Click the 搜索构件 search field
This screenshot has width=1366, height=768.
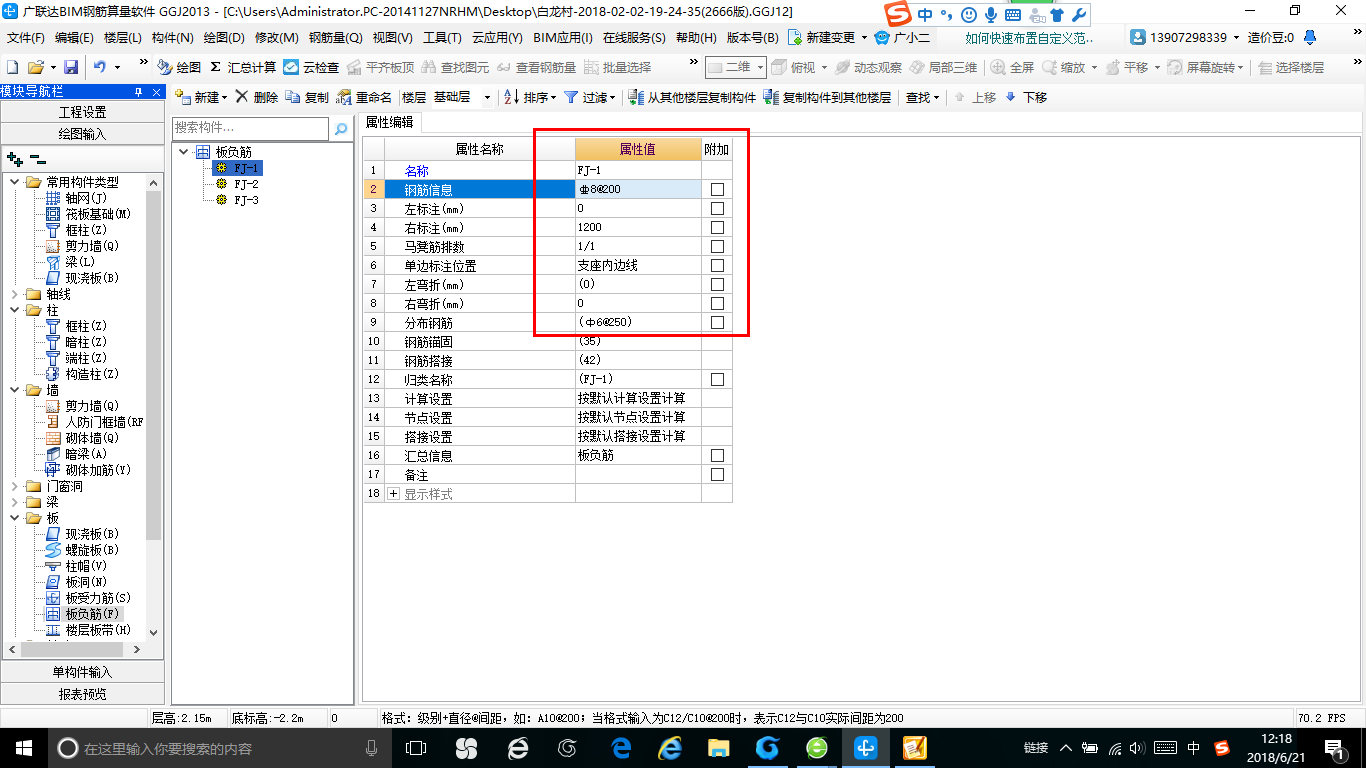[x=250, y=129]
